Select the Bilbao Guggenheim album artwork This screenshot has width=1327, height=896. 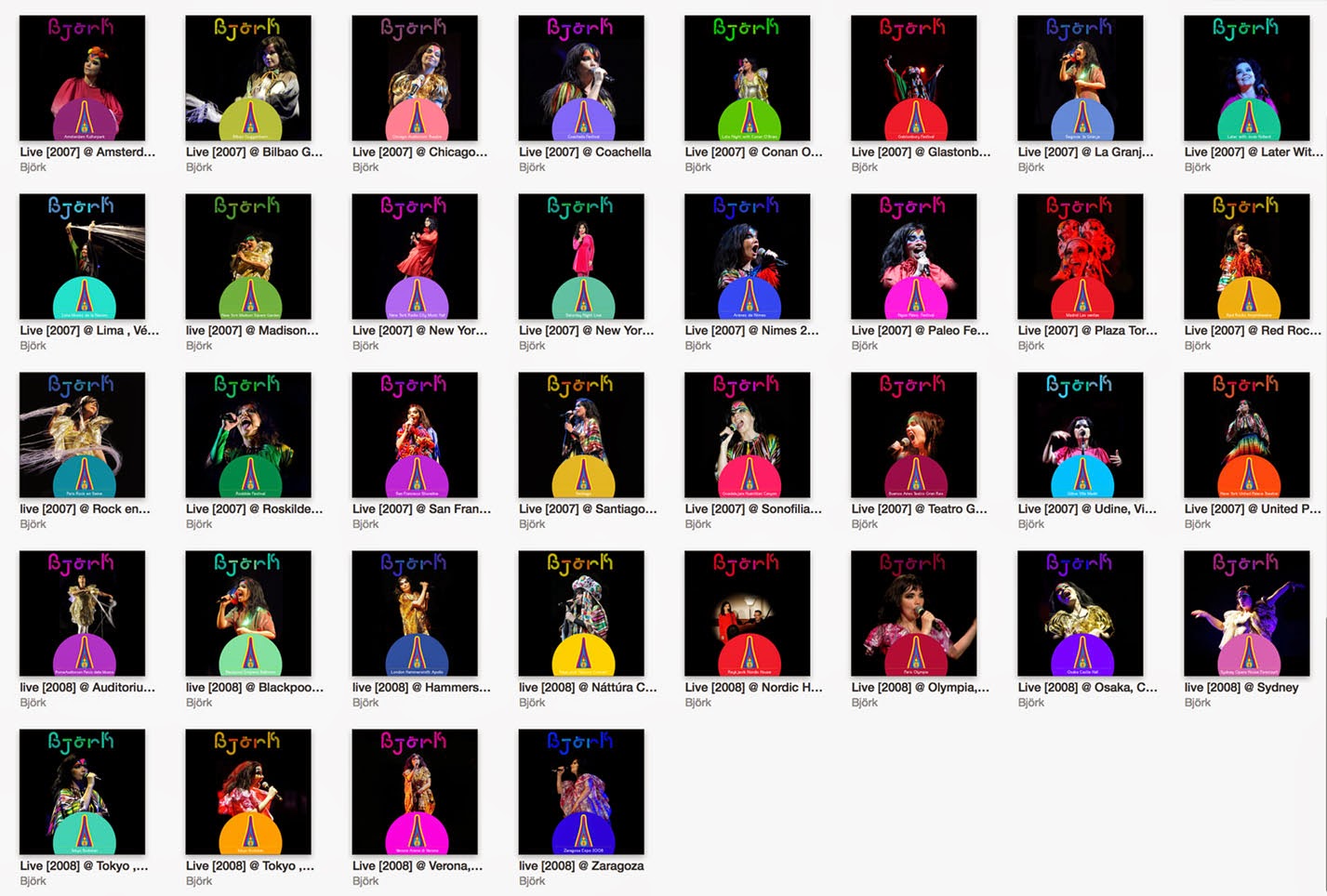[248, 78]
